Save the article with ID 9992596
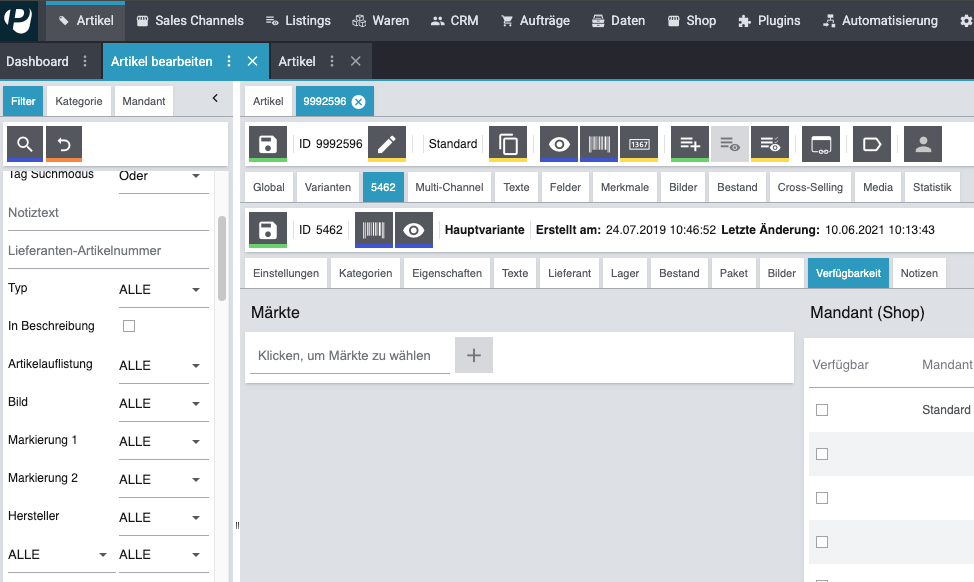 click(x=268, y=143)
